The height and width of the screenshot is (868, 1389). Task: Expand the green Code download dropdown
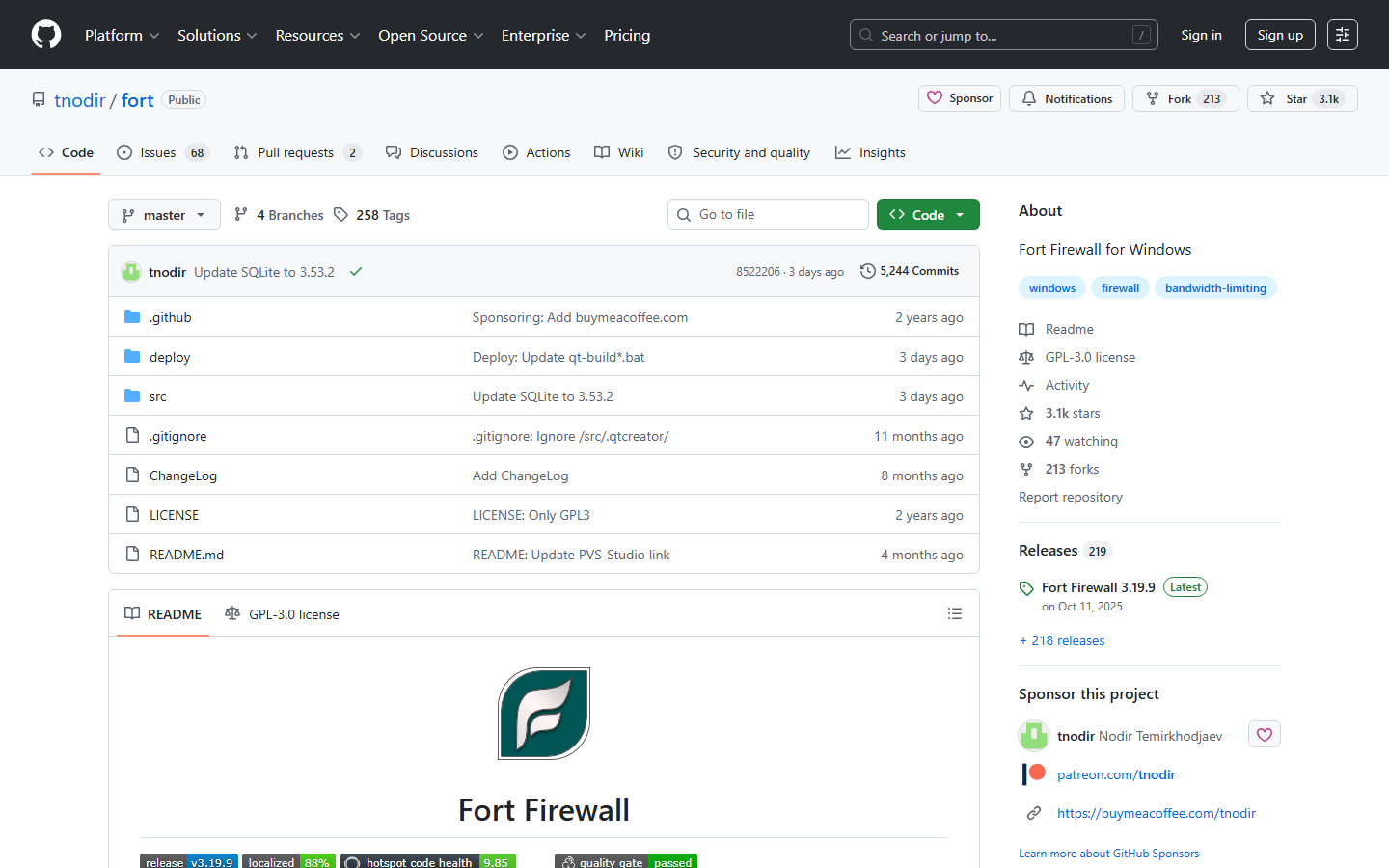pos(928,214)
